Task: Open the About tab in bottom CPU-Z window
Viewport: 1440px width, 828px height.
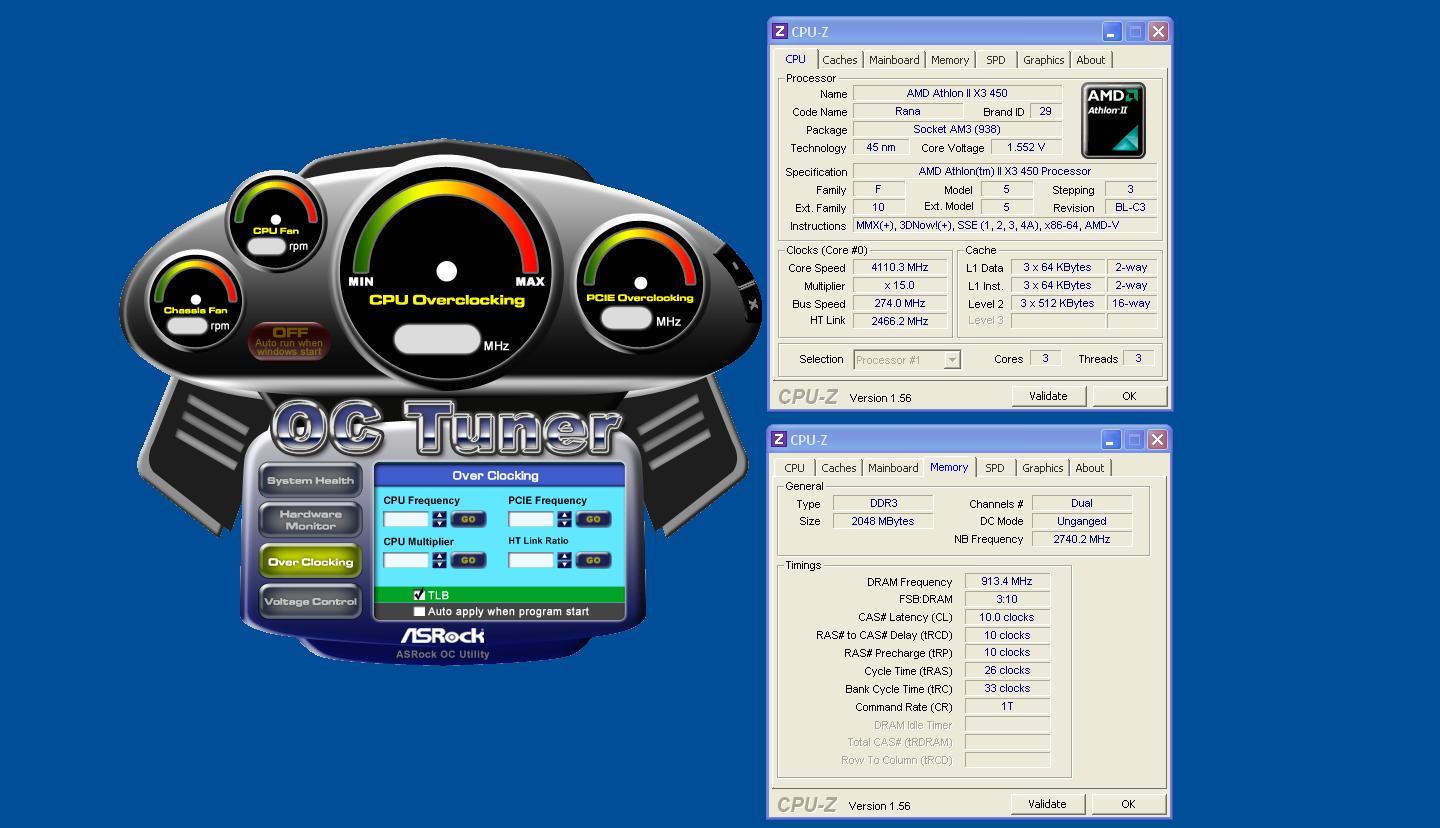Action: coord(1090,468)
